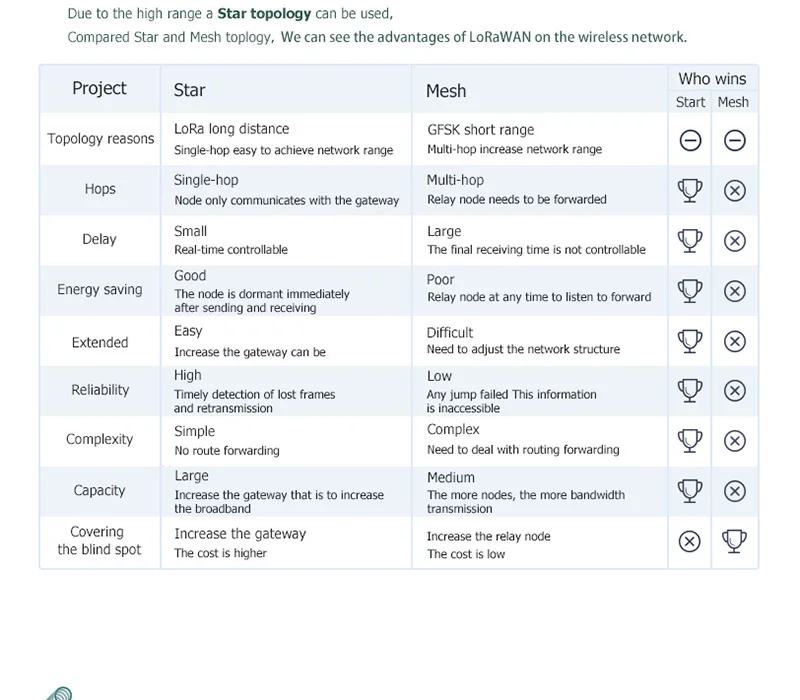The height and width of the screenshot is (700, 800).
Task: Click the Mesh trophy in the Covering the blind spot row
Action: tap(734, 541)
